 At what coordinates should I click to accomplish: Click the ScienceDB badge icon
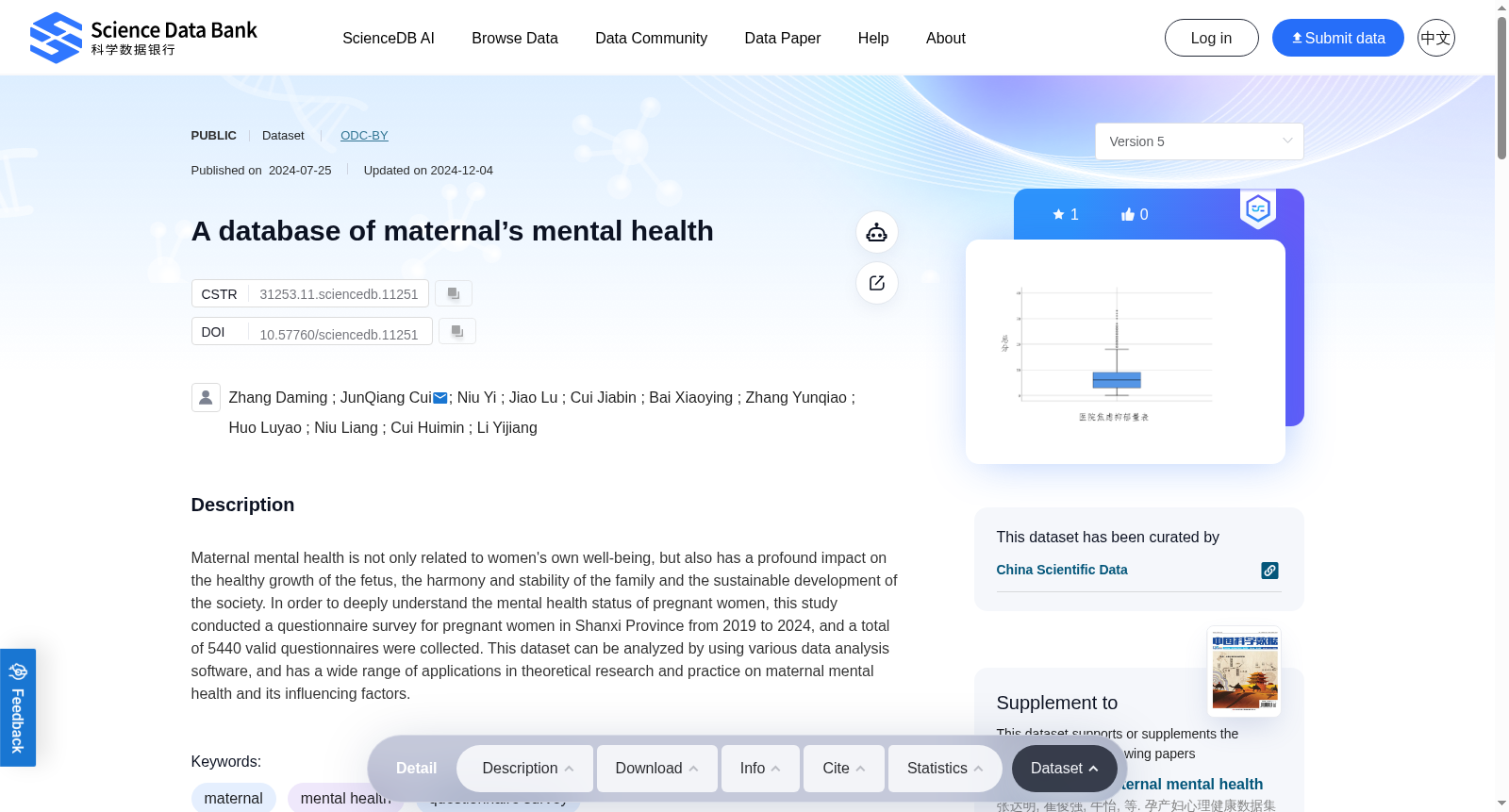(1258, 209)
